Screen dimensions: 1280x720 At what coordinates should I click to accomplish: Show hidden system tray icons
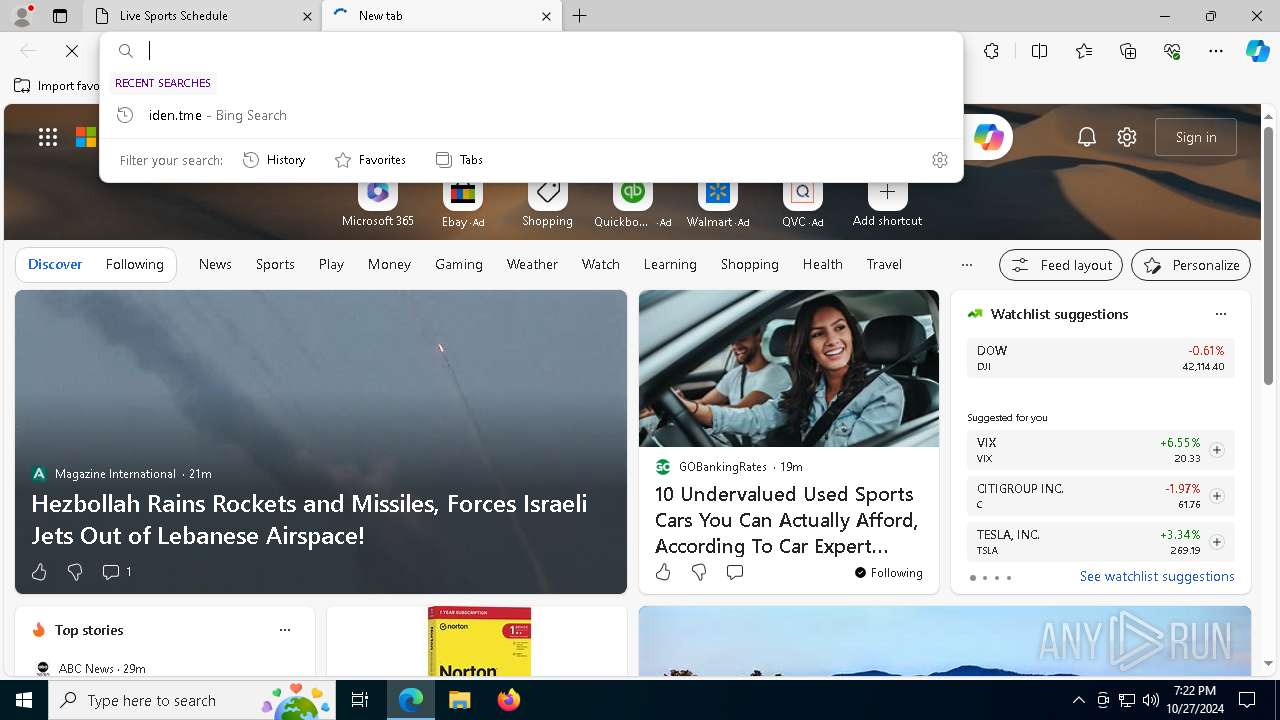pyautogui.click(x=1078, y=700)
